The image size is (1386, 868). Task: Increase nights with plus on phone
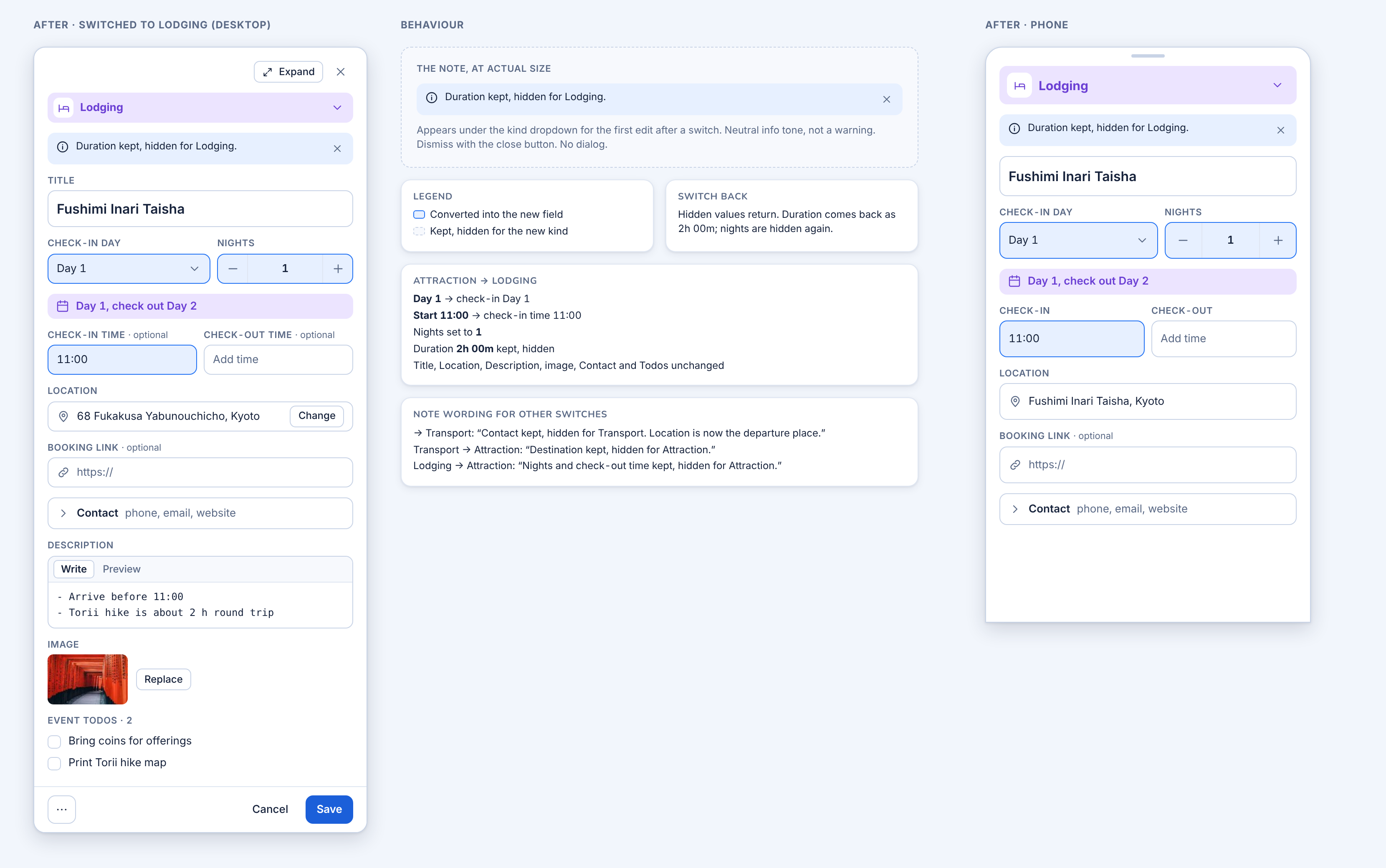[1277, 240]
